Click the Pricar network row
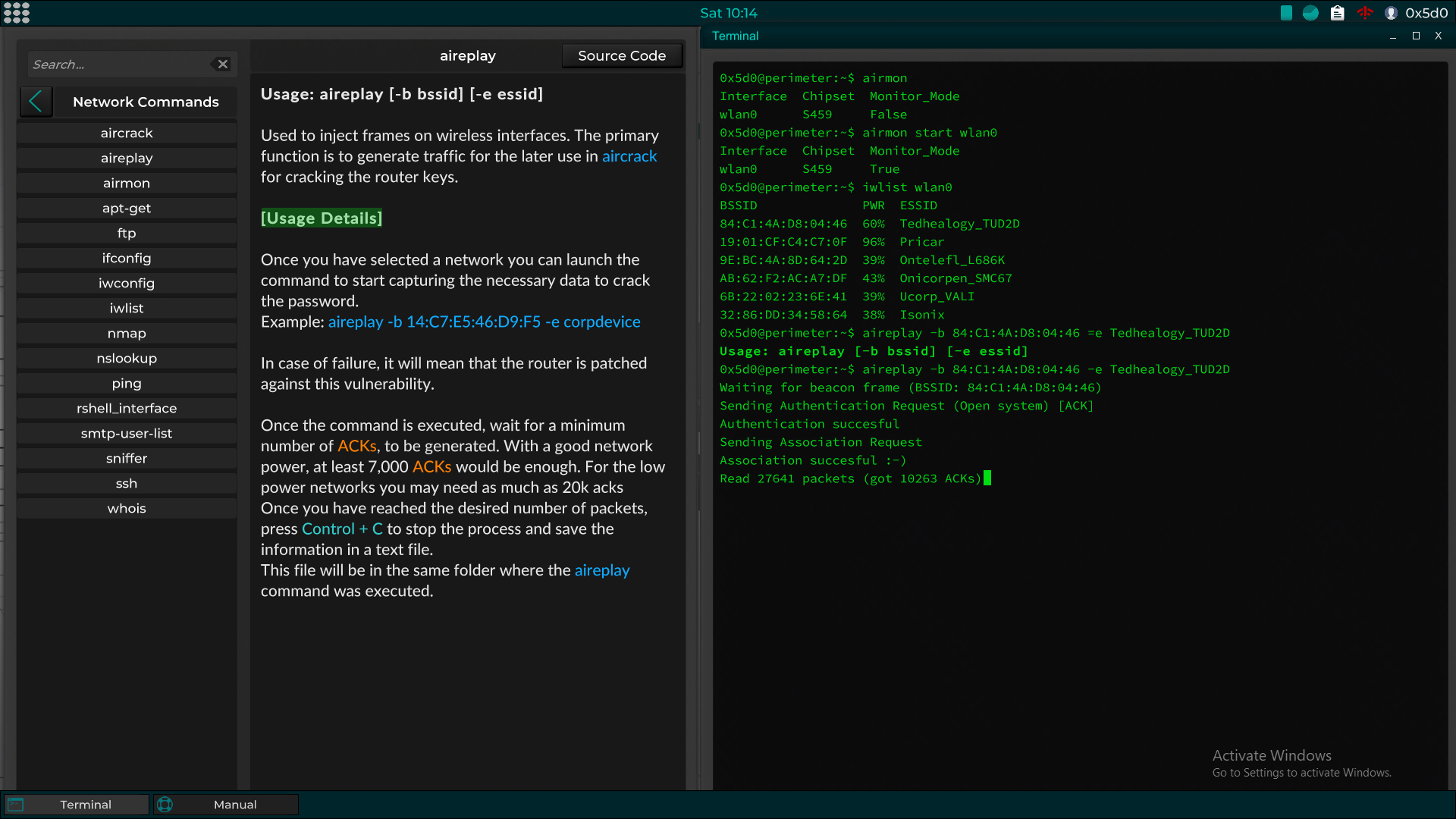Image resolution: width=1456 pixels, height=819 pixels. pyautogui.click(x=832, y=242)
